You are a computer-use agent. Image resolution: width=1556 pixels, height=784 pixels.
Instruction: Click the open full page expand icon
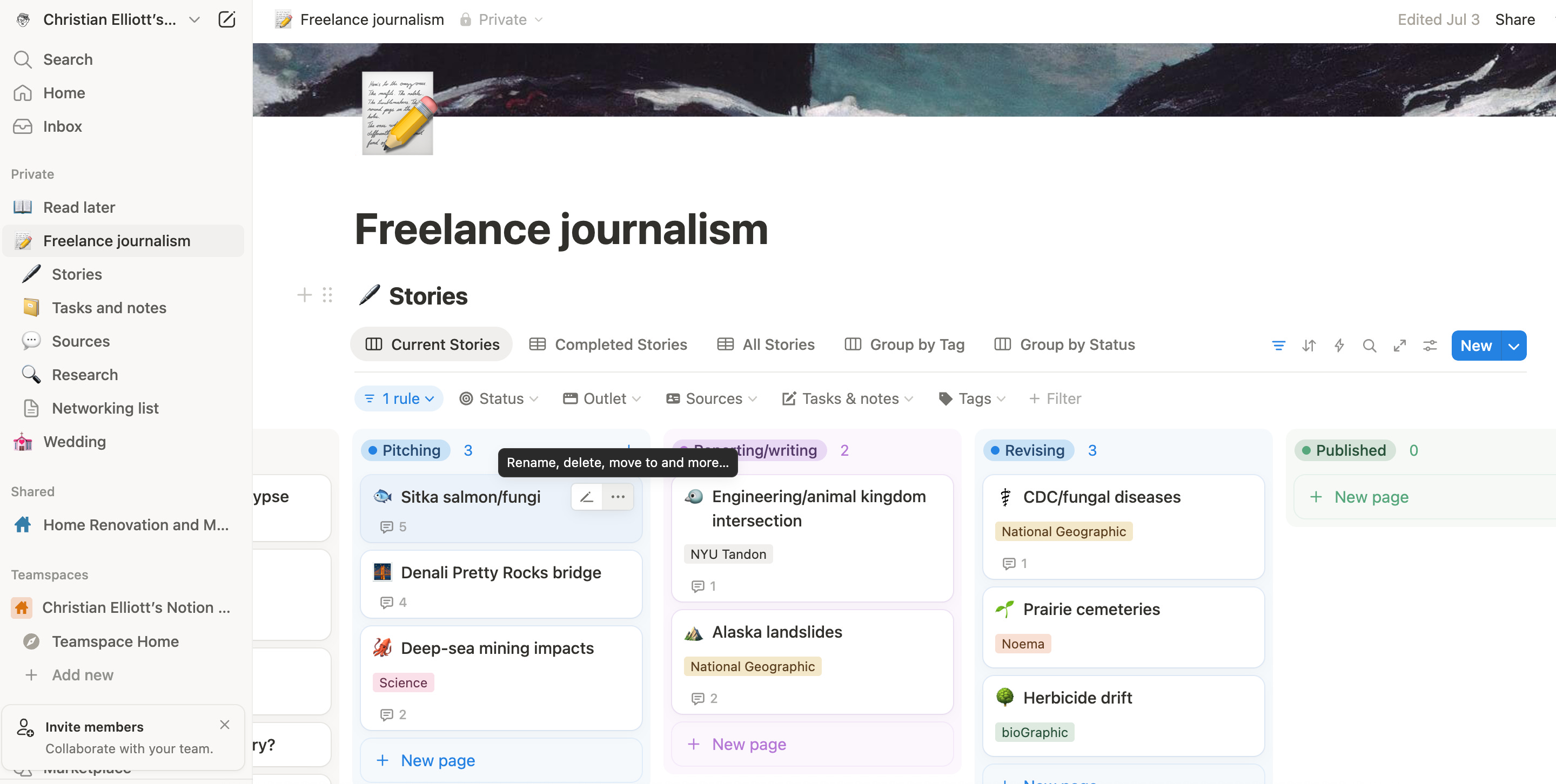click(1399, 345)
